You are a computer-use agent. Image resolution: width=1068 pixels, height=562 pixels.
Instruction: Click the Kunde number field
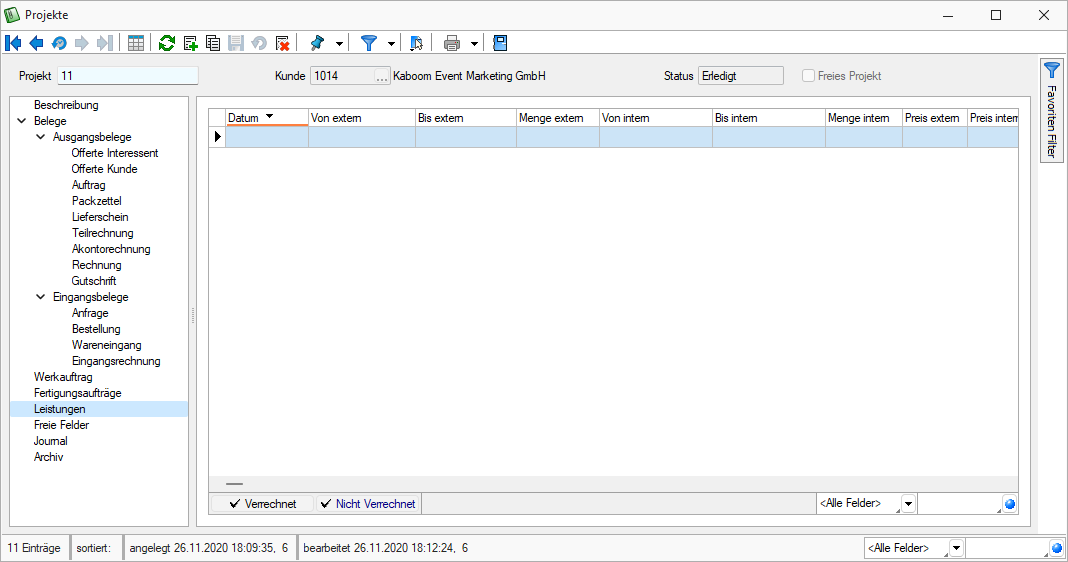[343, 76]
